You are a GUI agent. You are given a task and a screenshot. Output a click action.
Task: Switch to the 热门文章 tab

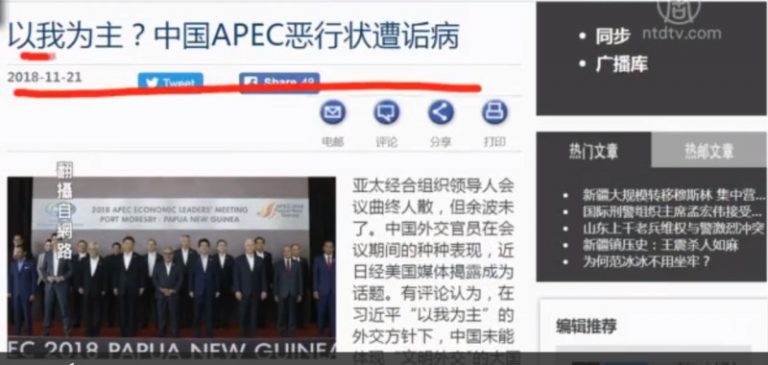tap(594, 150)
